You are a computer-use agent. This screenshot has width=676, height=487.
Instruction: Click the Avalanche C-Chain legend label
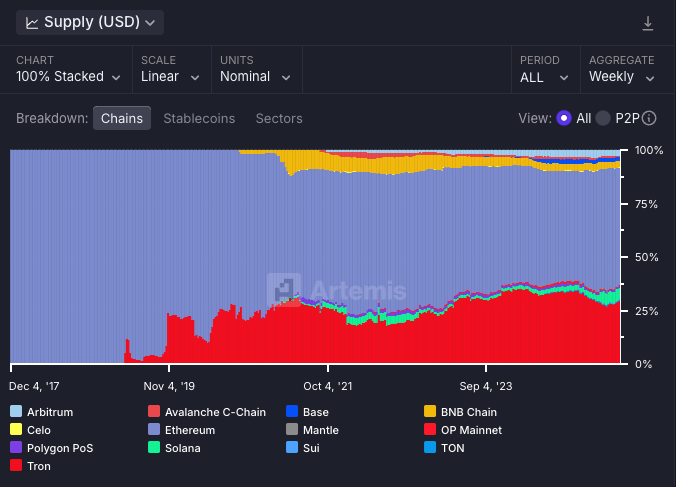click(215, 412)
